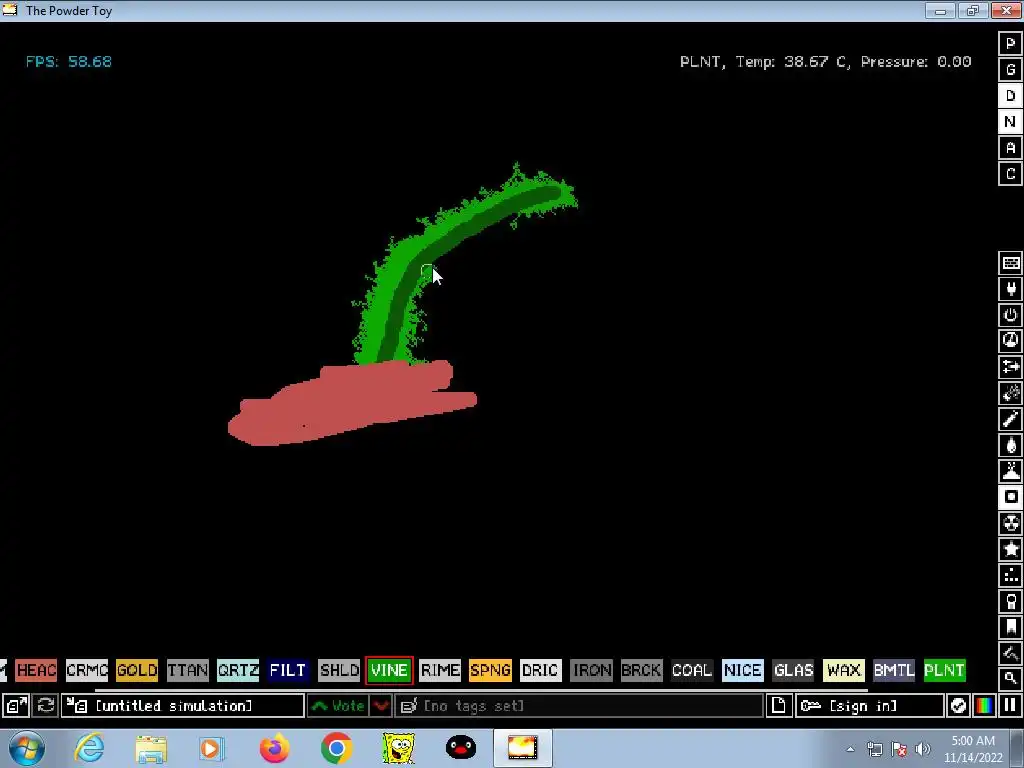Image resolution: width=1024 pixels, height=768 pixels.
Task: Select the GLAS element
Action: point(793,670)
